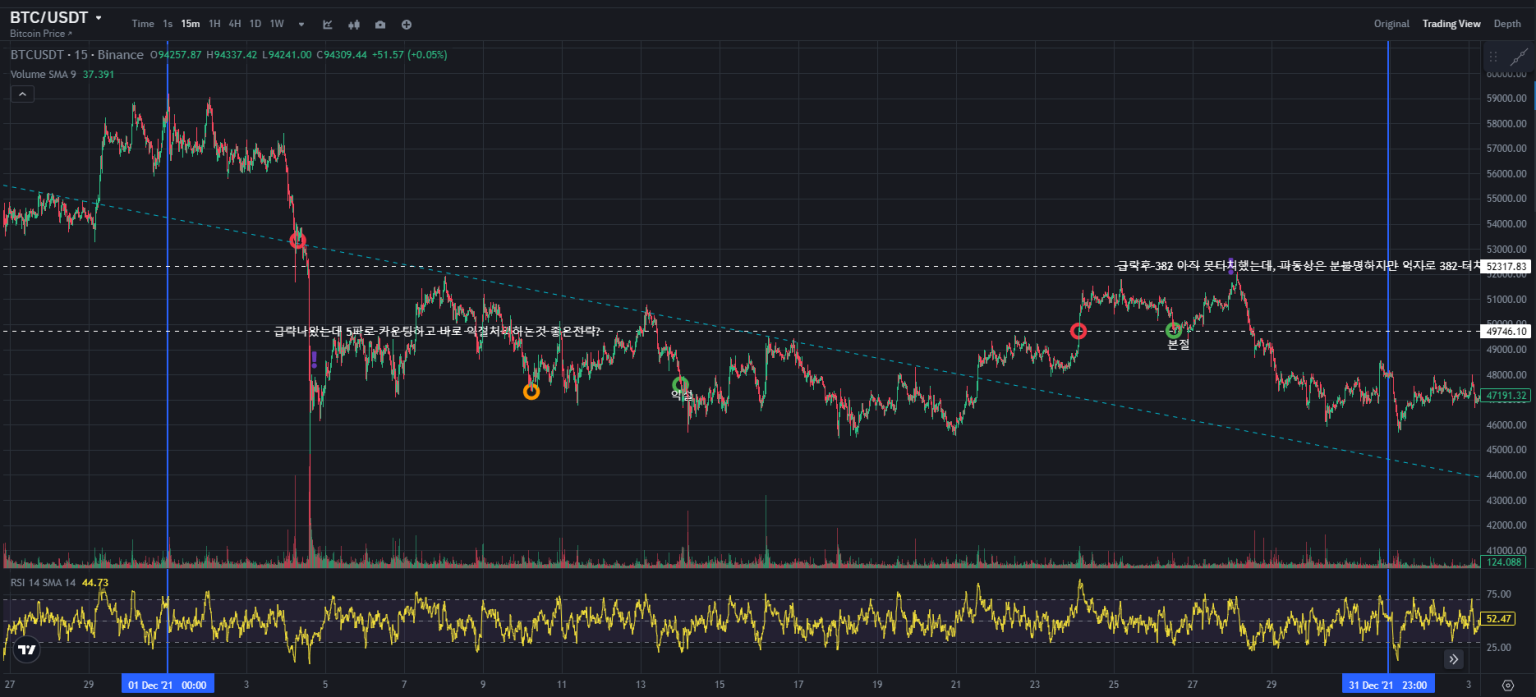The width and height of the screenshot is (1536, 697).
Task: Click the candlestick chart style icon
Action: click(354, 24)
